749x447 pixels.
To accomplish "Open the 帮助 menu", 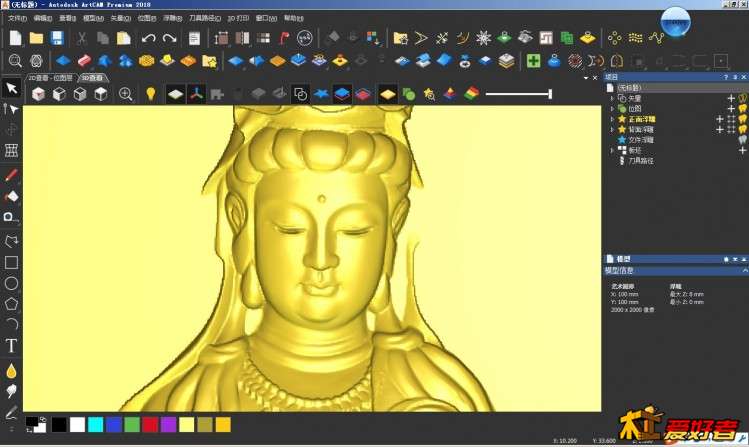I will click(x=293, y=18).
